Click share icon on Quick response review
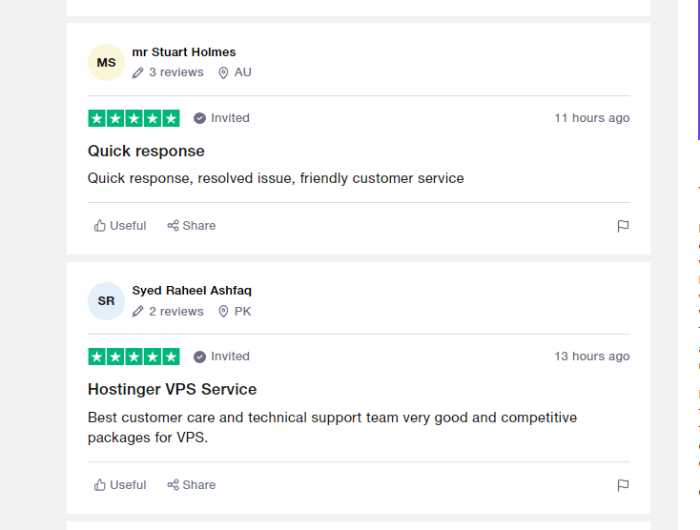The image size is (700, 530). 173,225
